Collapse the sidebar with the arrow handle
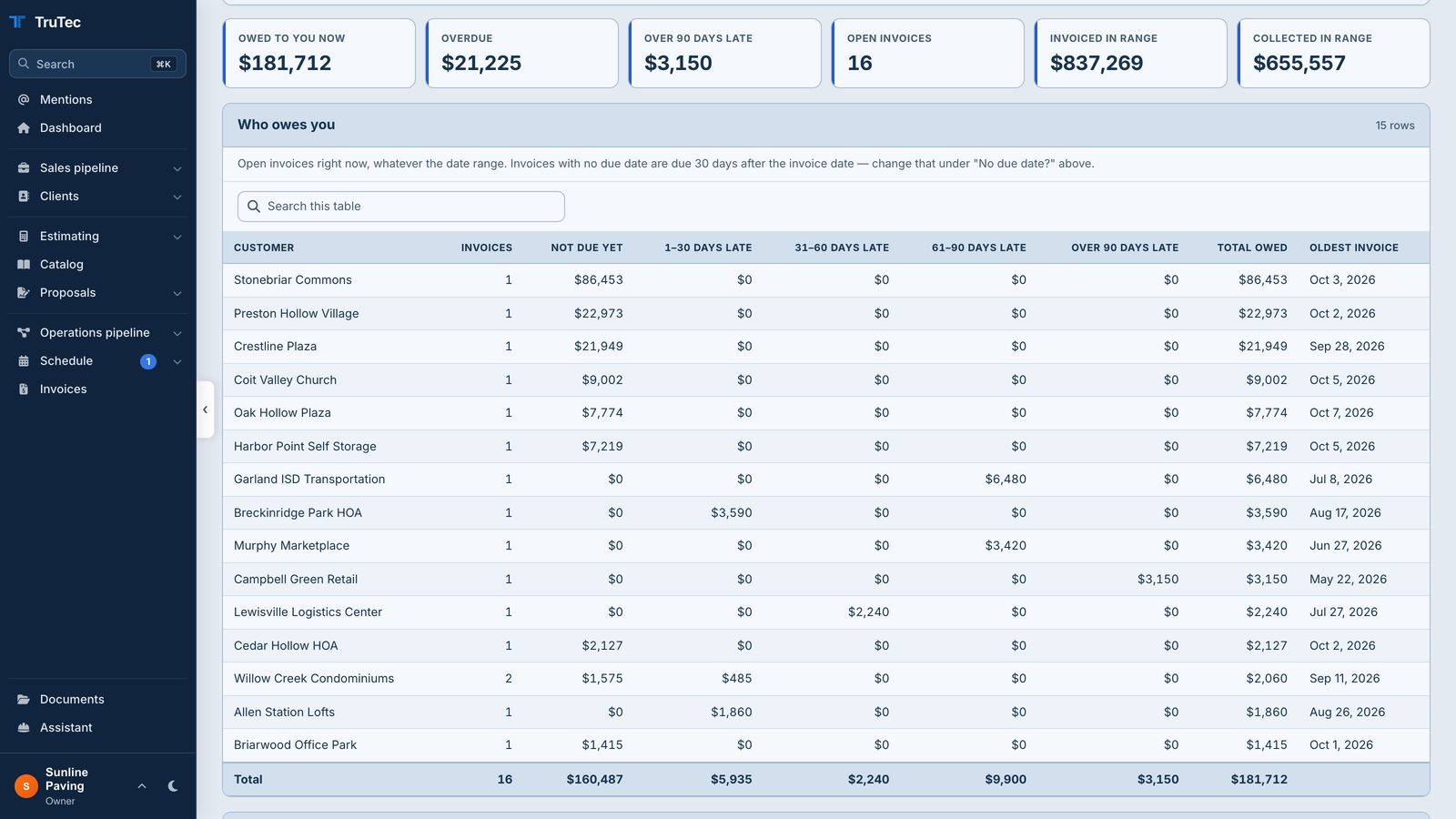This screenshot has width=1456, height=819. (205, 409)
